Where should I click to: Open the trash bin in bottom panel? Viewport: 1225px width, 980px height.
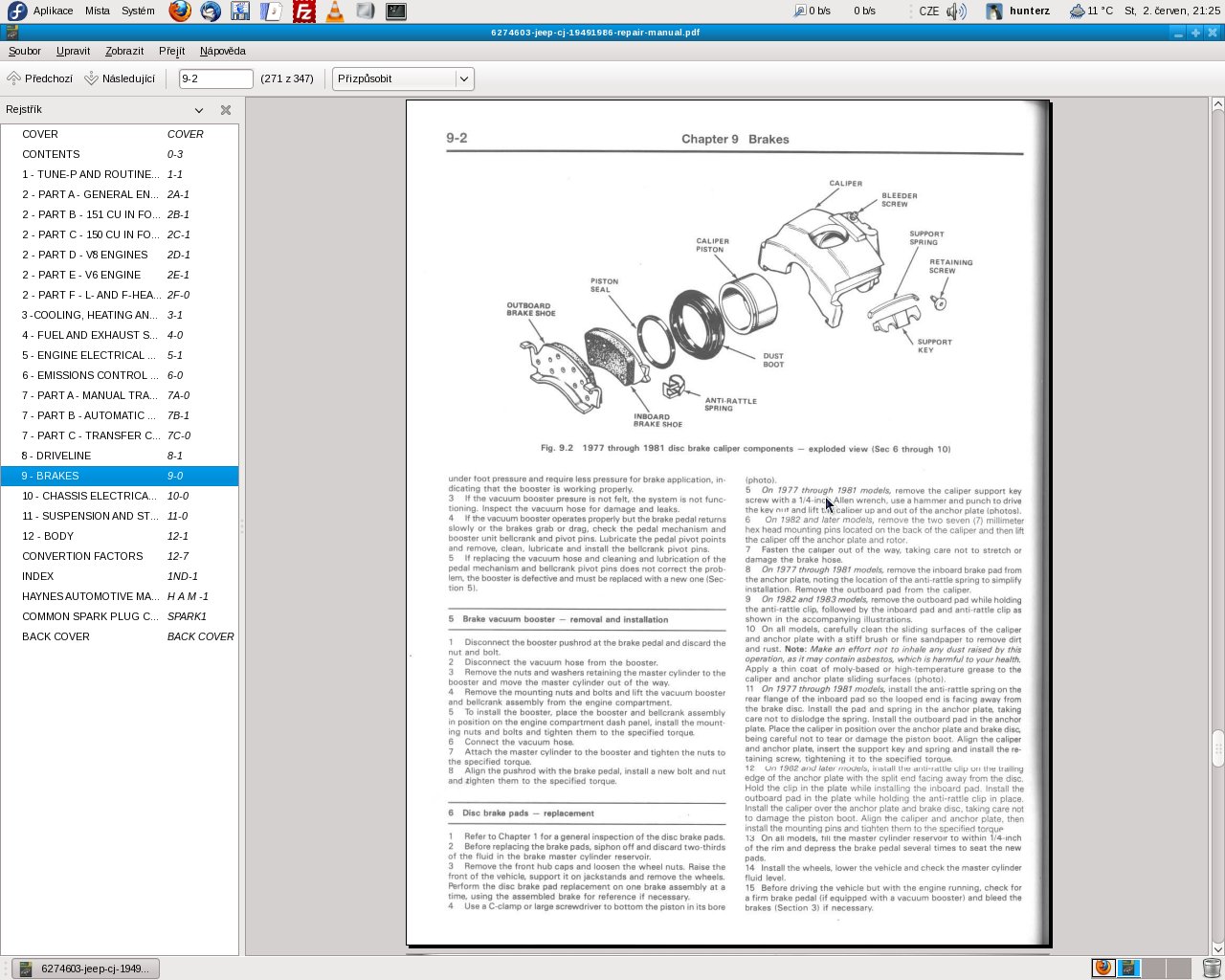click(1212, 969)
